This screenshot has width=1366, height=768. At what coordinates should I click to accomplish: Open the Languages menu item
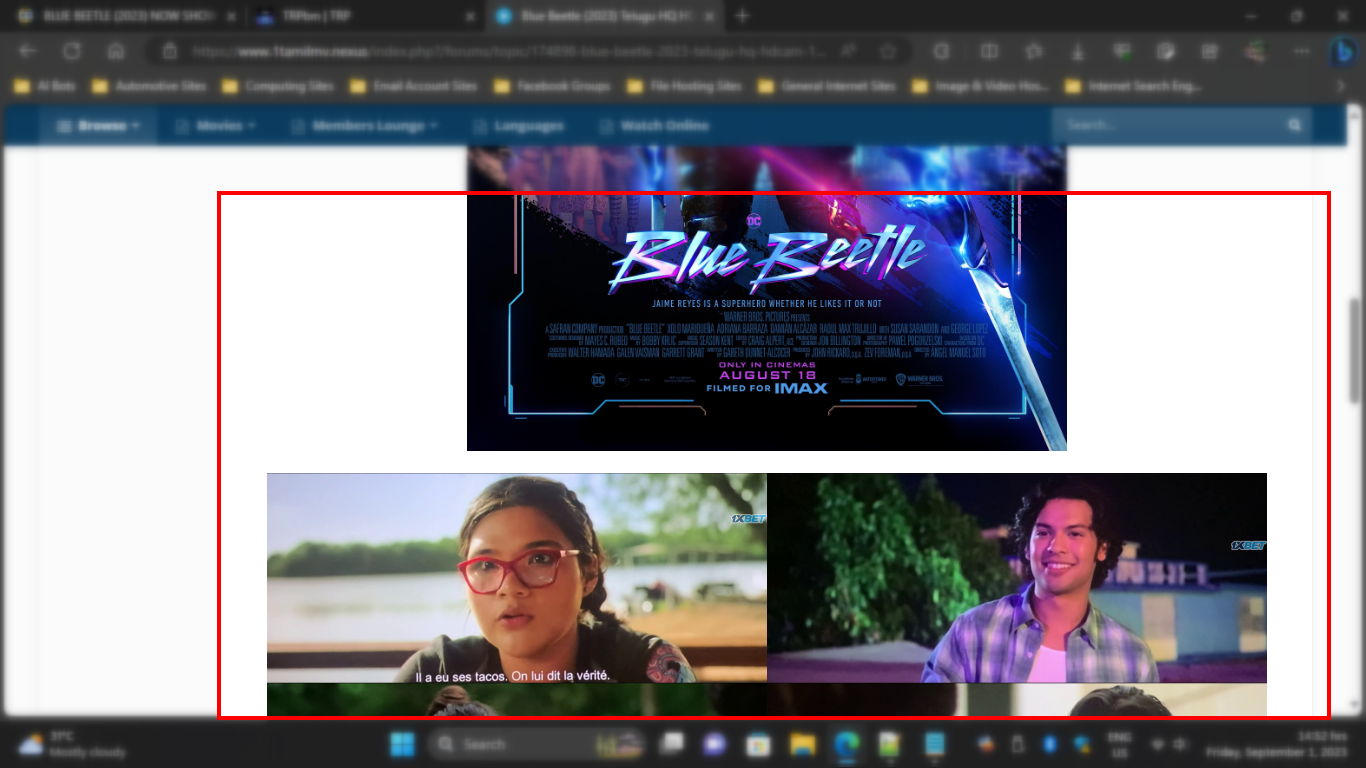tap(517, 126)
